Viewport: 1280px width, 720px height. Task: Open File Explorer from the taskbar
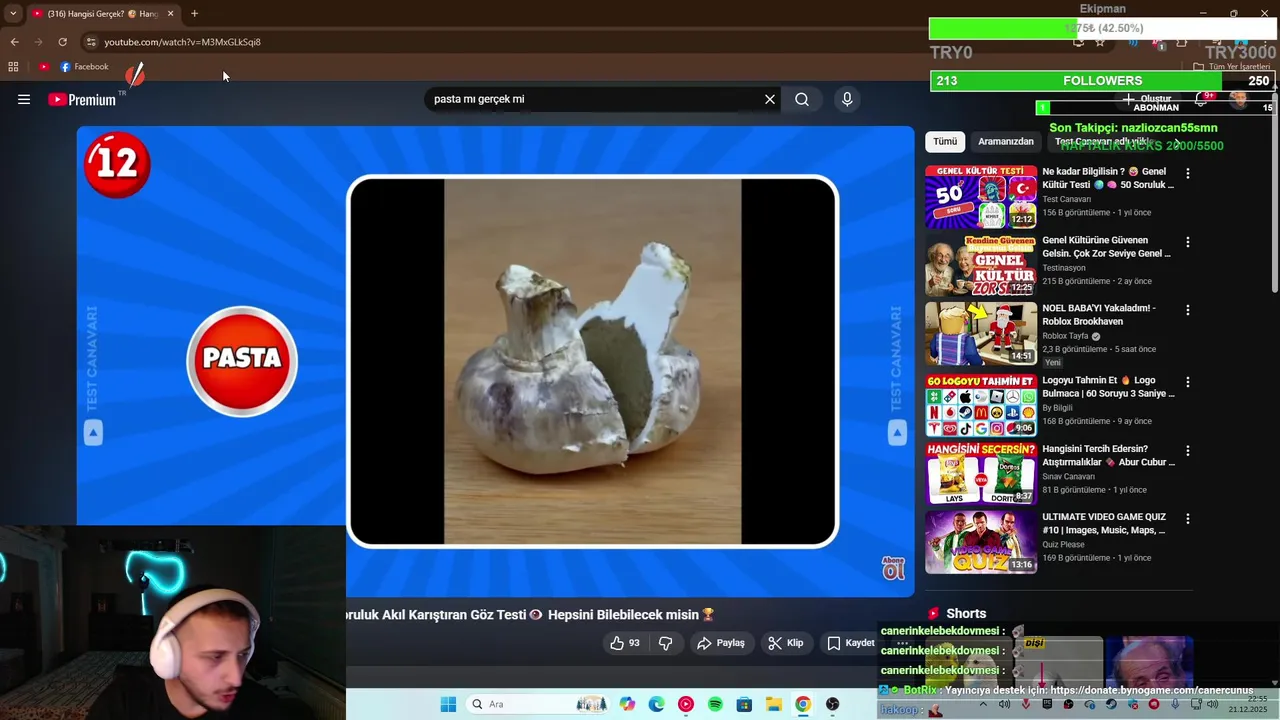click(773, 704)
